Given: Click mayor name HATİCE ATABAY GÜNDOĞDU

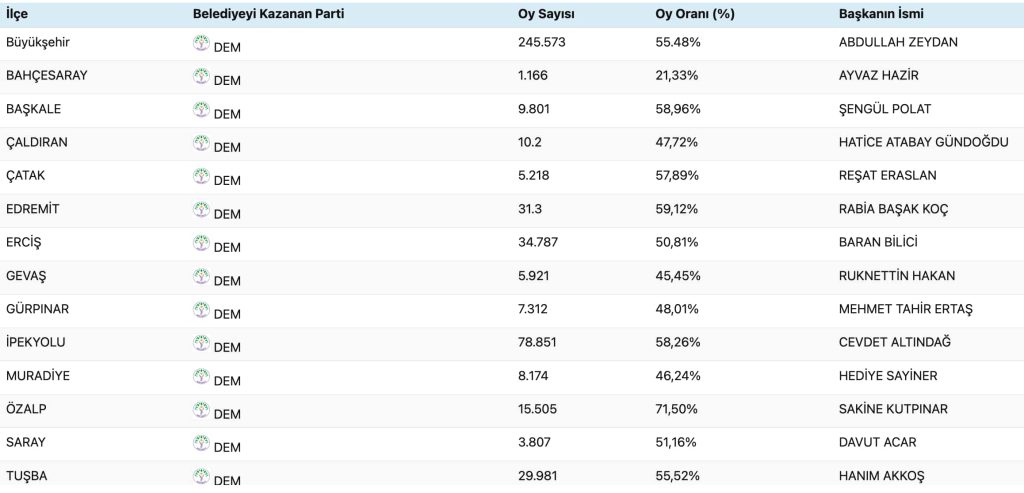Looking at the screenshot, I should [924, 142].
